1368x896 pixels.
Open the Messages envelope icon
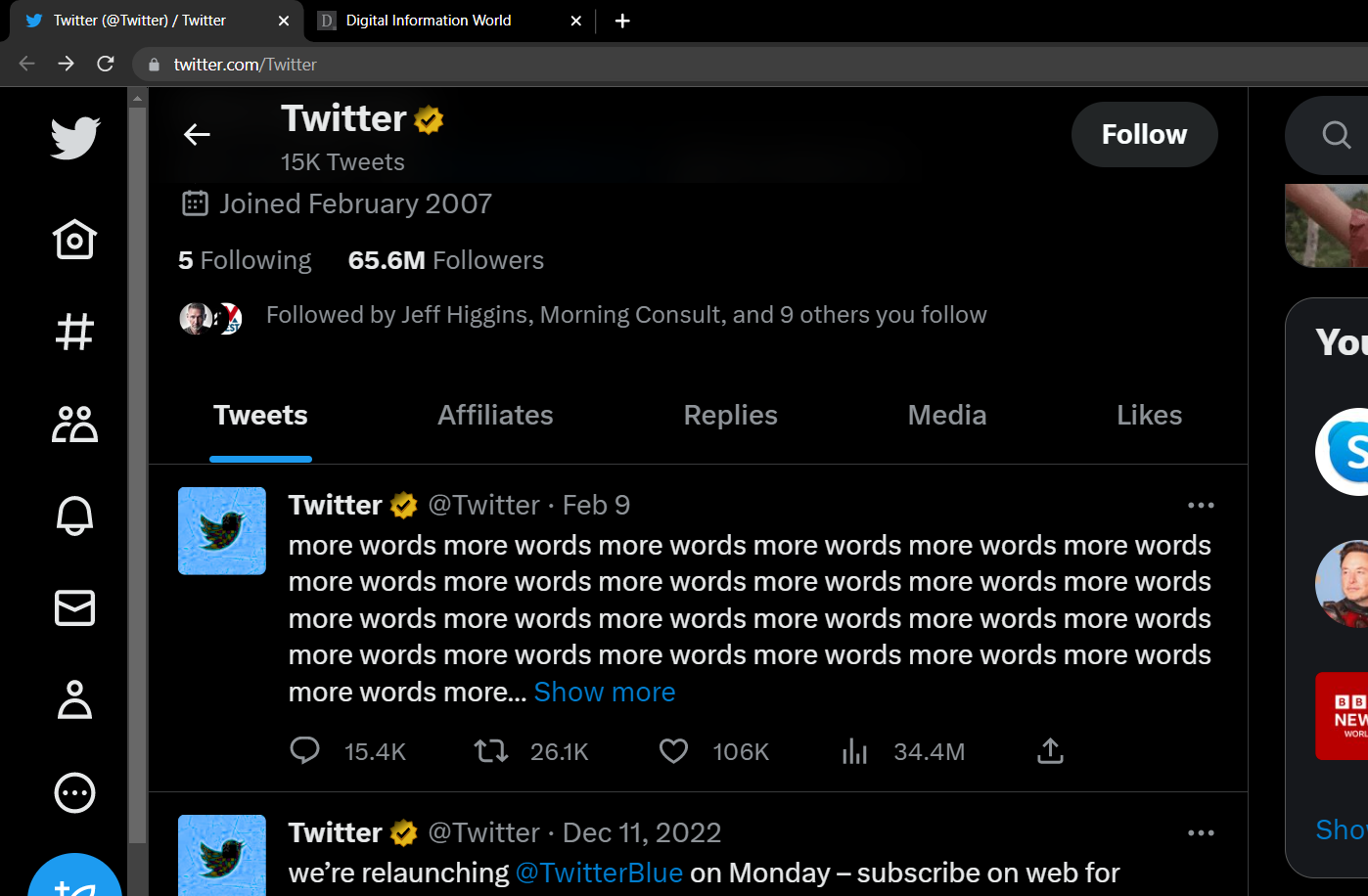75,607
